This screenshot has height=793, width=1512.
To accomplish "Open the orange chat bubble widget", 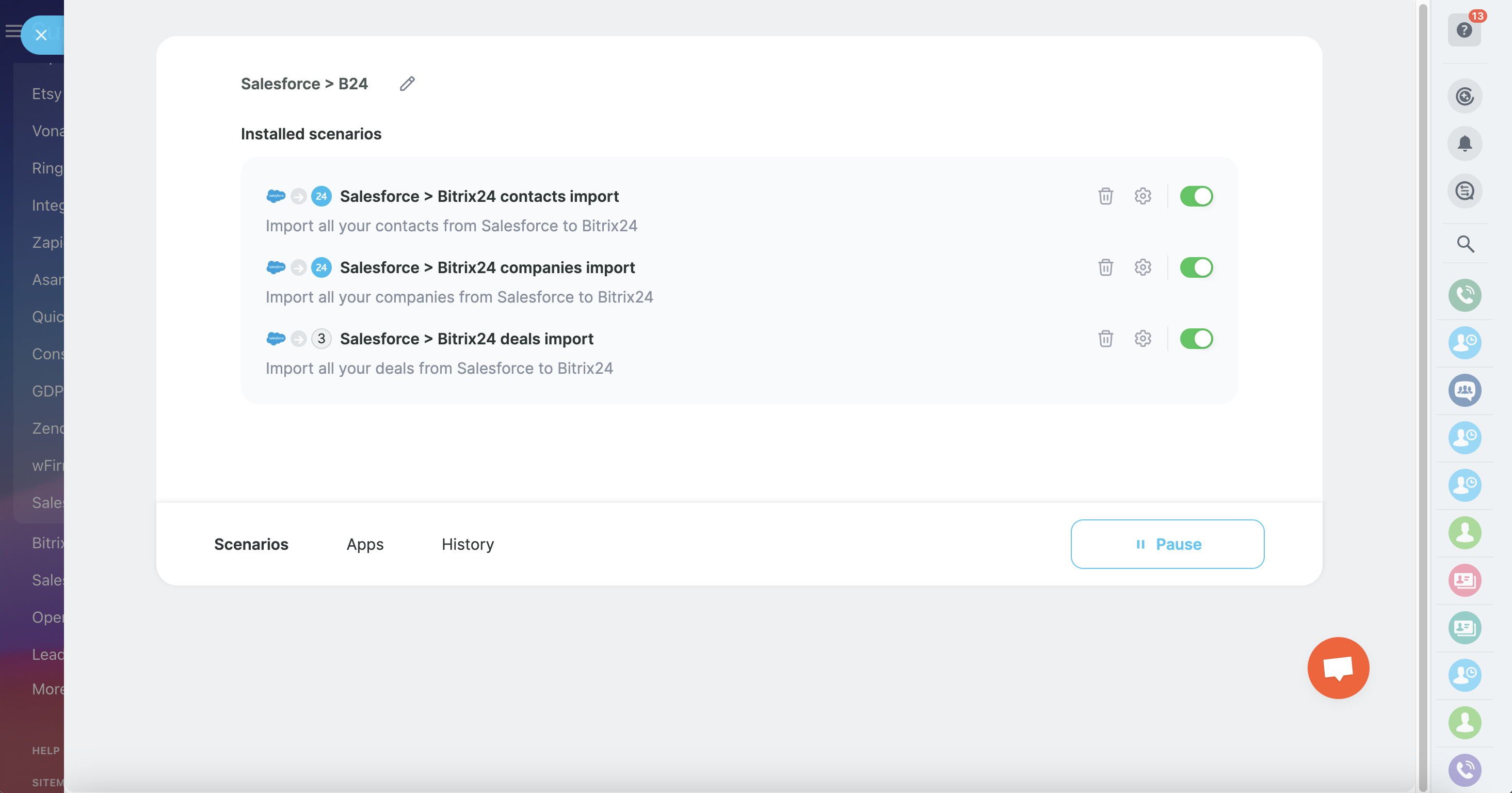I will point(1338,668).
